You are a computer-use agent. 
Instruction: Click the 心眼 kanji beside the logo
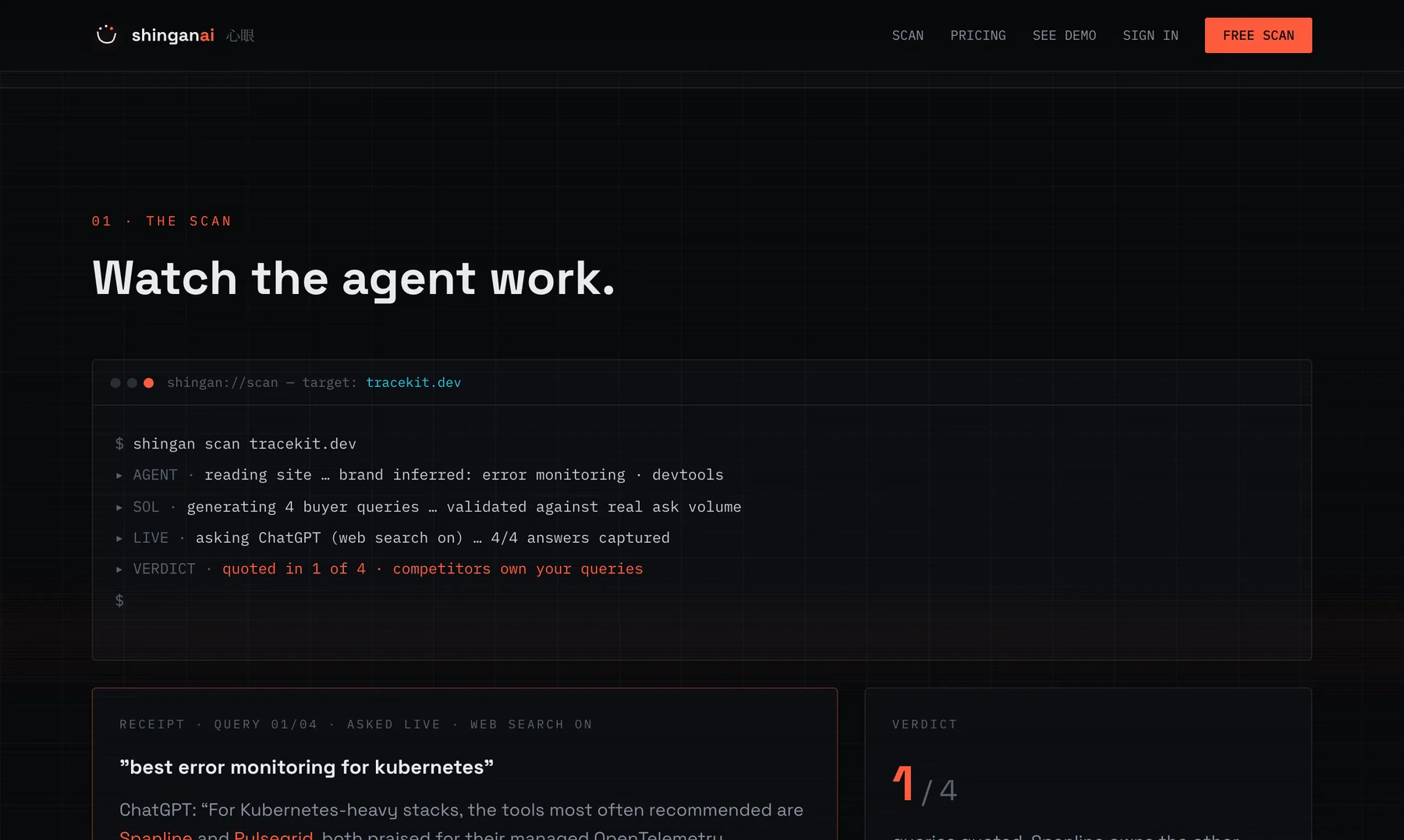pos(240,36)
